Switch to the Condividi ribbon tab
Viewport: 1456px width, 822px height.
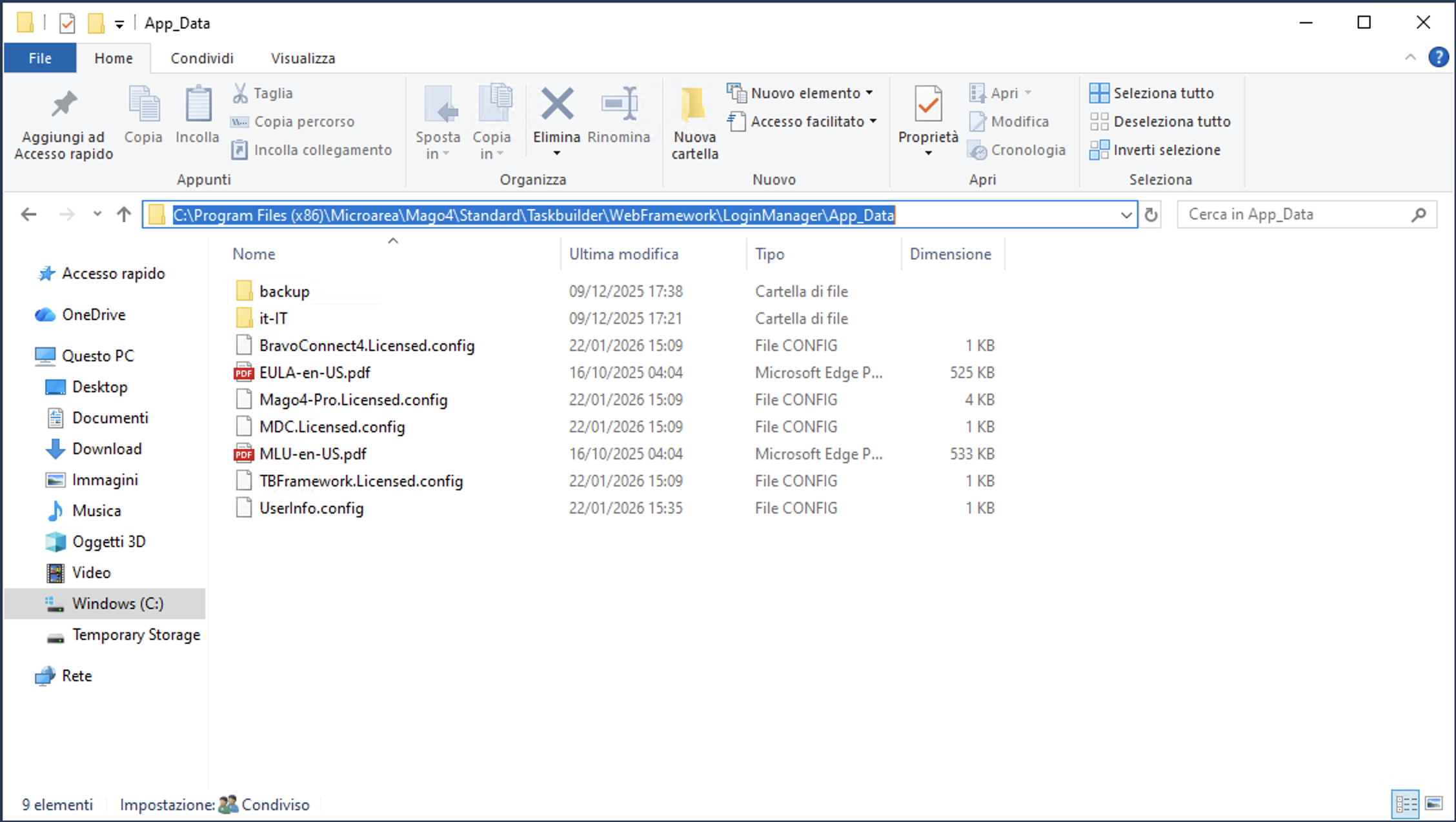click(202, 58)
